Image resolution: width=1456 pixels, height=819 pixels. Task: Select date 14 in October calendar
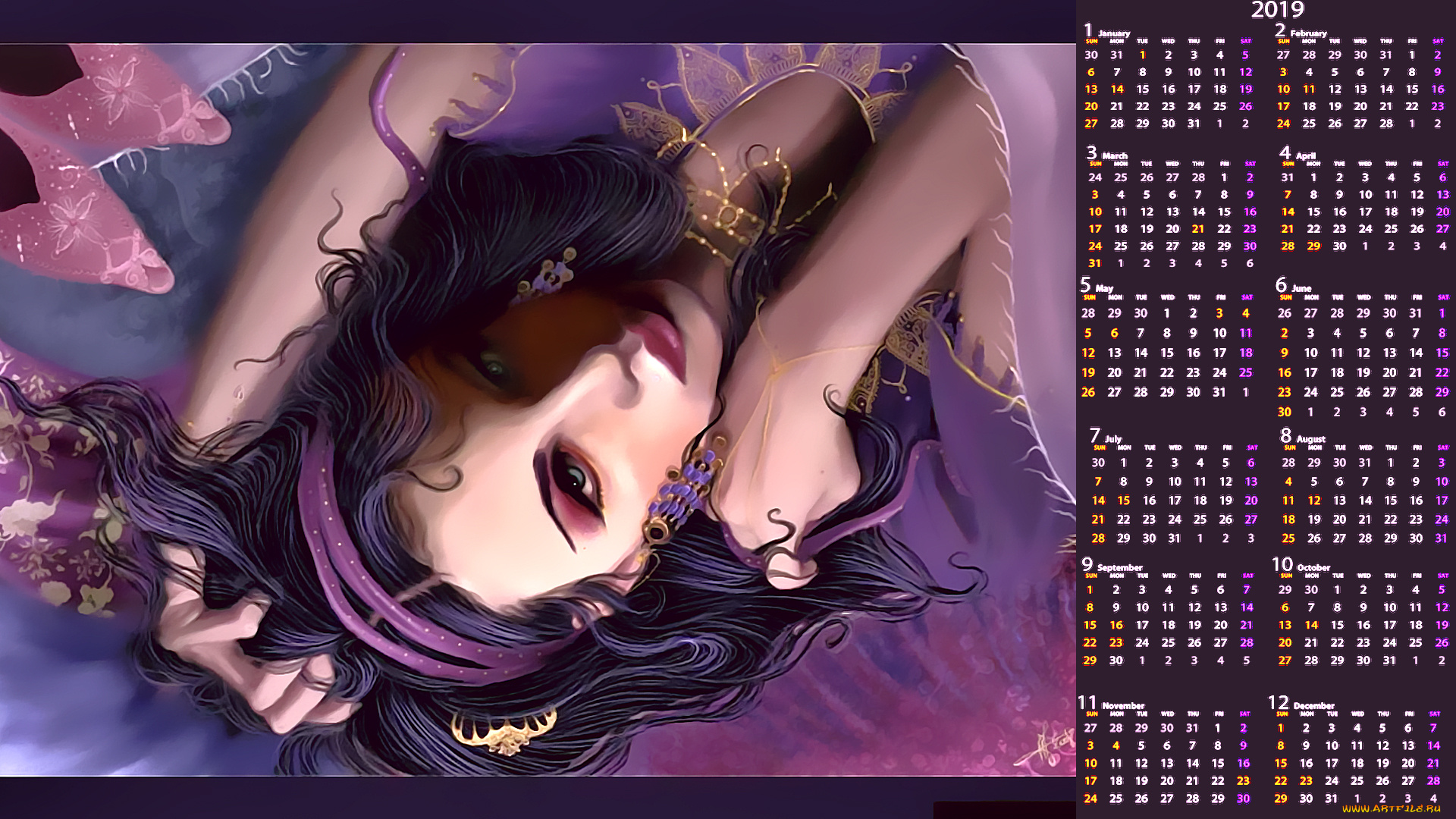tap(1311, 626)
